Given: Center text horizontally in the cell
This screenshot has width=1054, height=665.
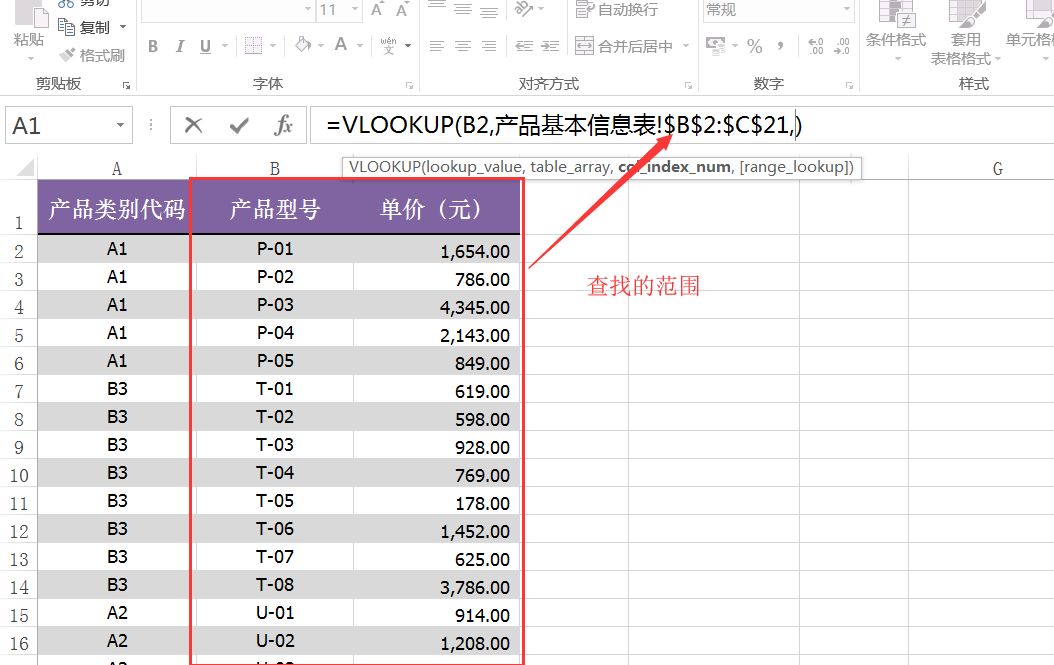Looking at the screenshot, I should 463,46.
